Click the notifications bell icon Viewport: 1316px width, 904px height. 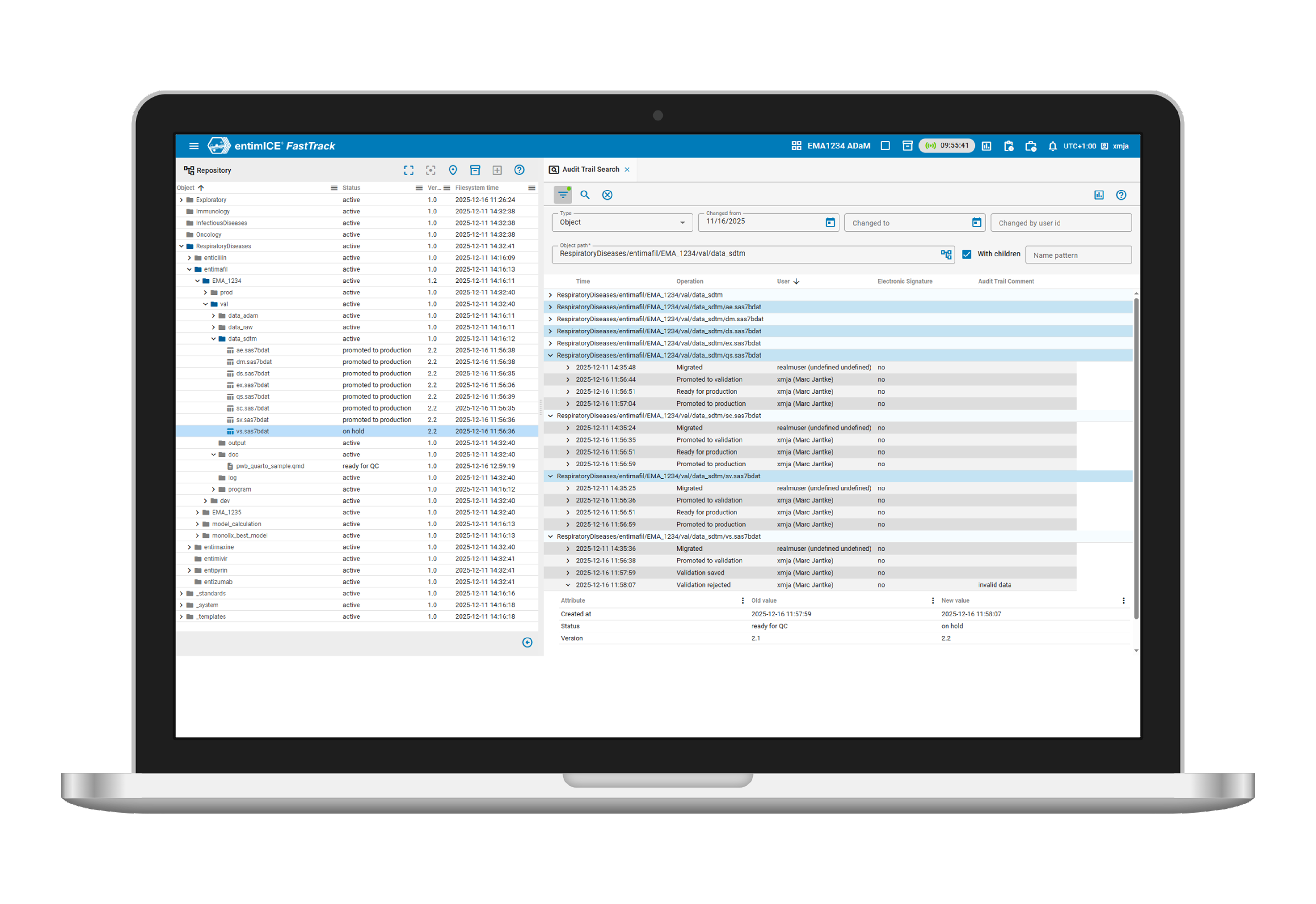click(x=1052, y=146)
